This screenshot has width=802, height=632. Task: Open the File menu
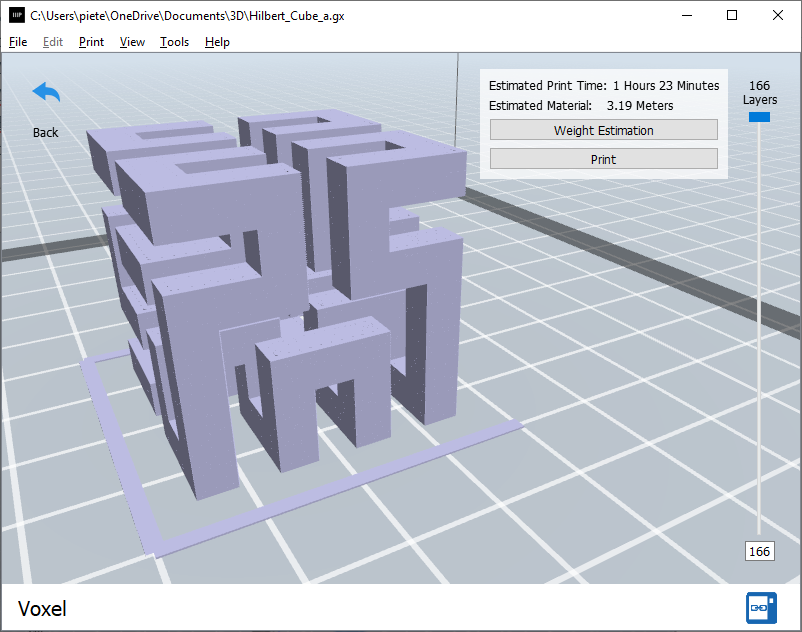tap(18, 42)
